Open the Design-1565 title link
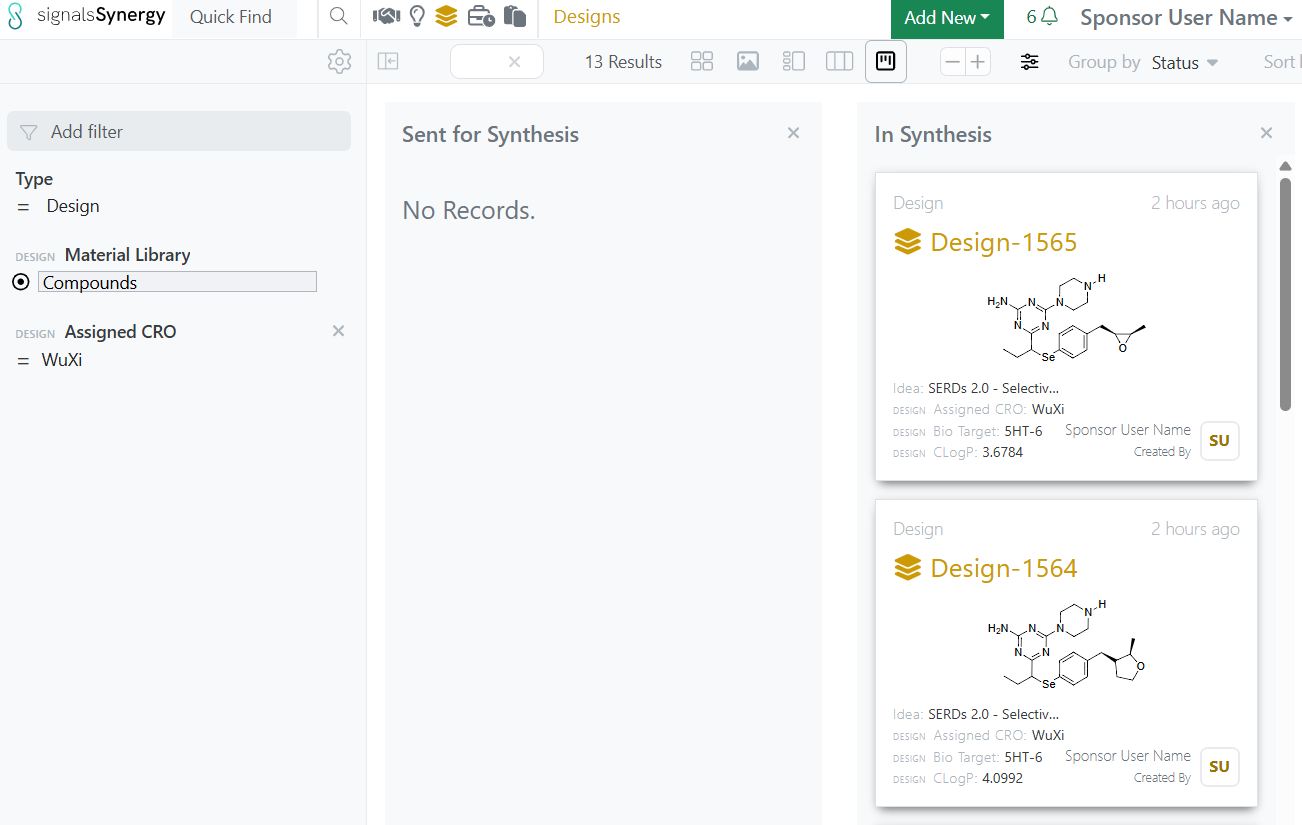Screen dimensions: 1302x825 click(1003, 242)
